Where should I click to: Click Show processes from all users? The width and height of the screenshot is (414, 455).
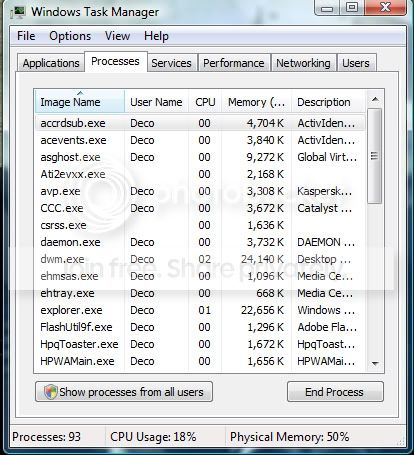[124, 392]
